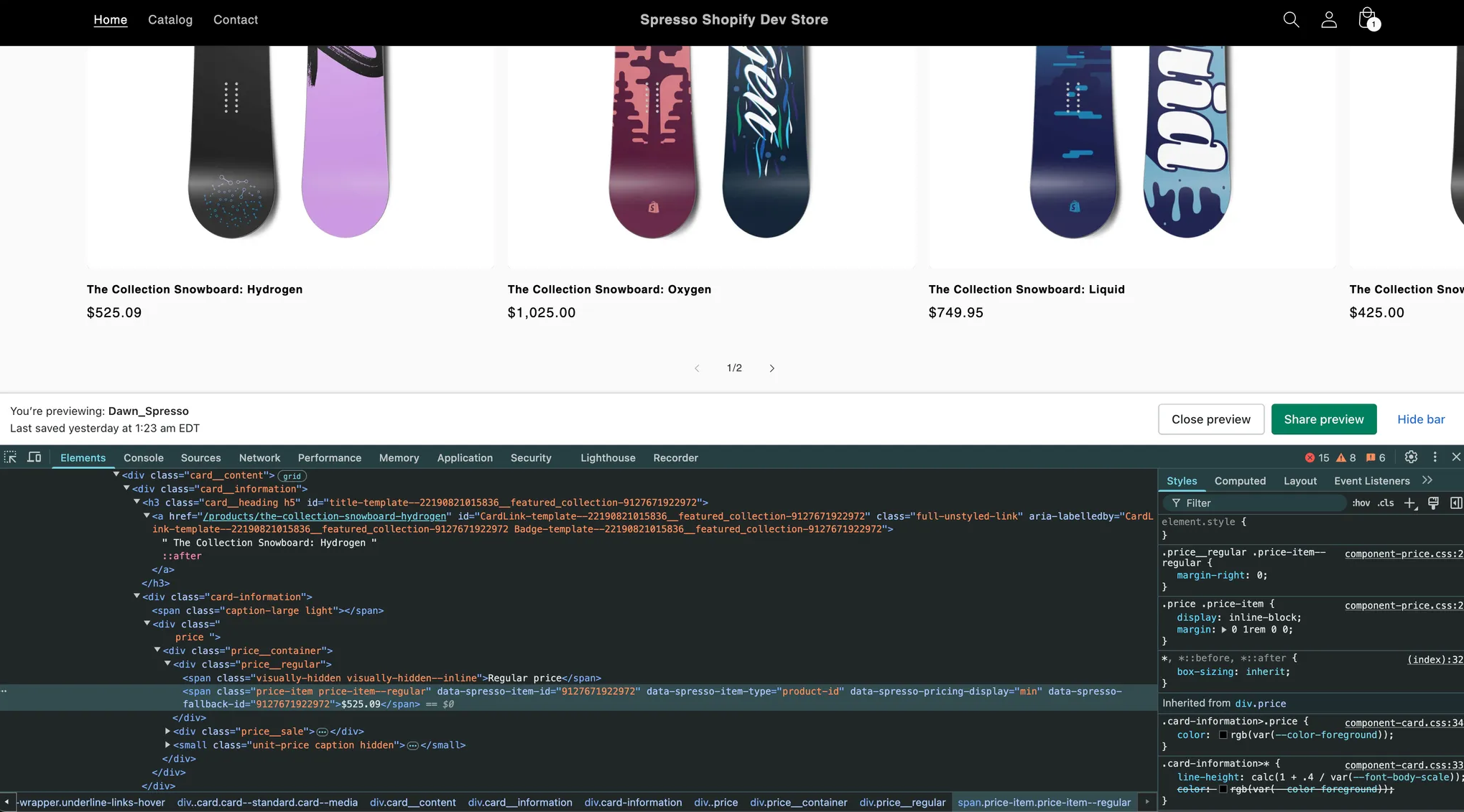Toggle rendering emulations paintbrush icon

[1433, 503]
